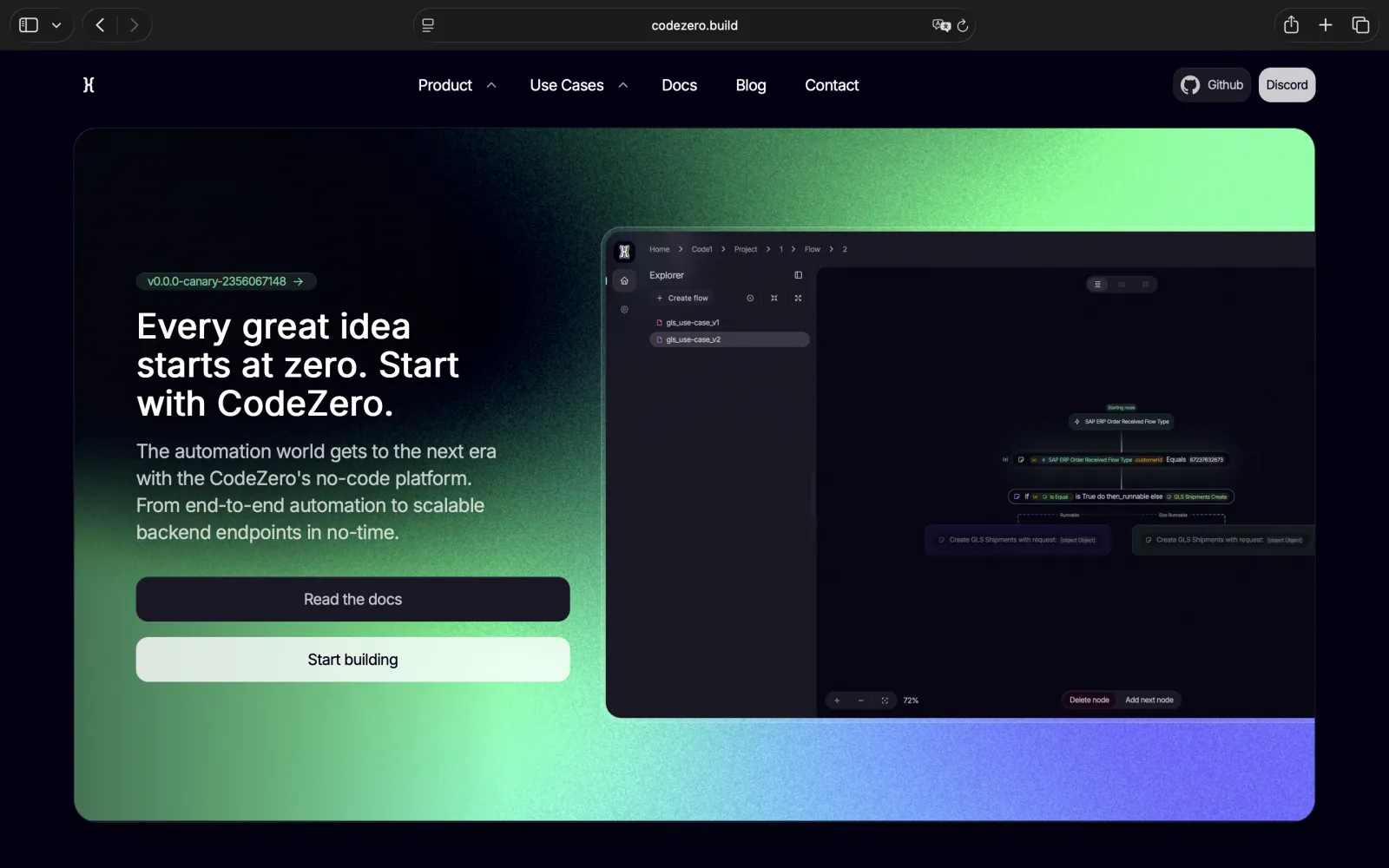
Task: Select the home icon in the editor sidebar
Action: (624, 280)
